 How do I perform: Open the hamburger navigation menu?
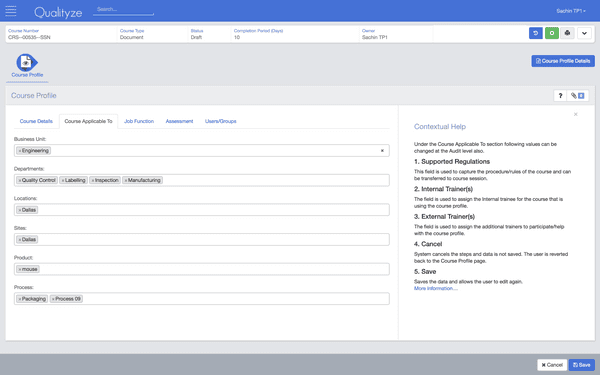11,11
